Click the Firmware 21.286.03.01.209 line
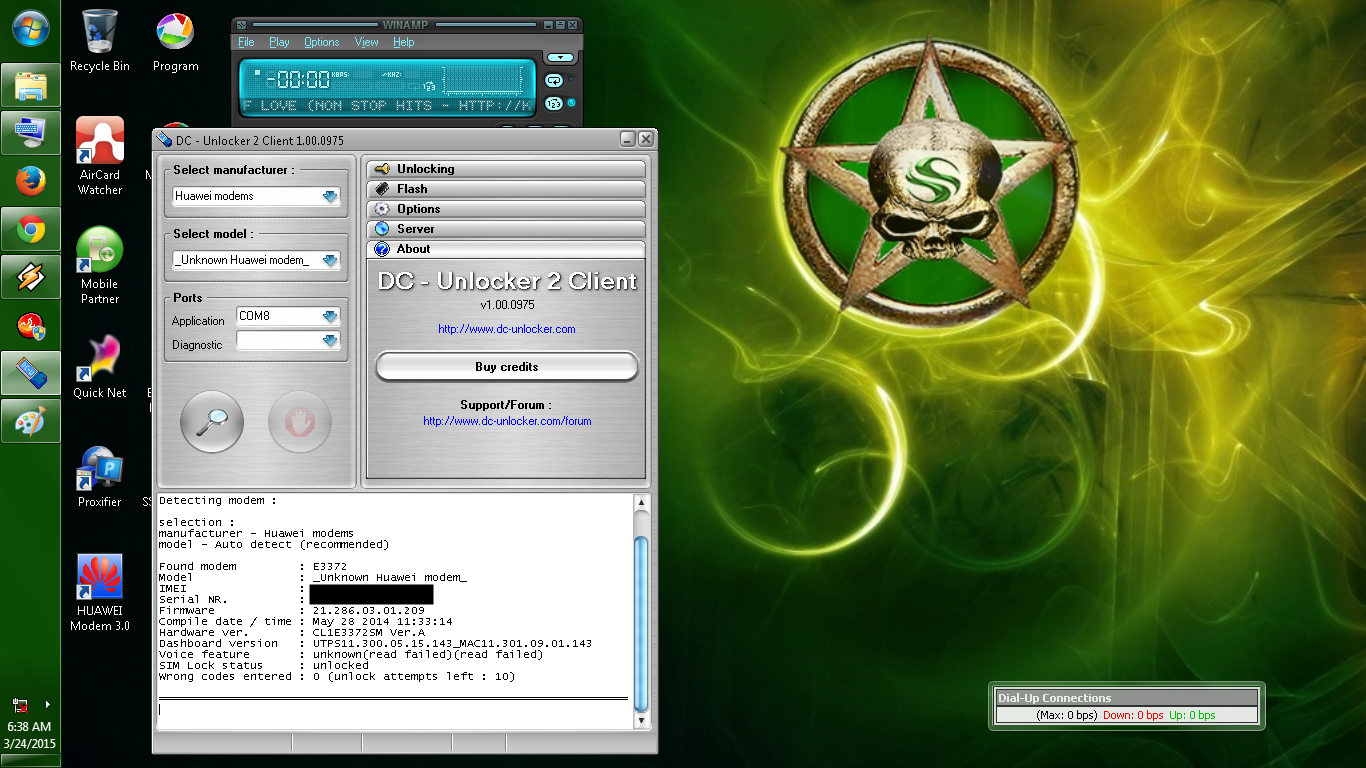Screen dimensions: 1366x768 pyautogui.click(x=292, y=610)
